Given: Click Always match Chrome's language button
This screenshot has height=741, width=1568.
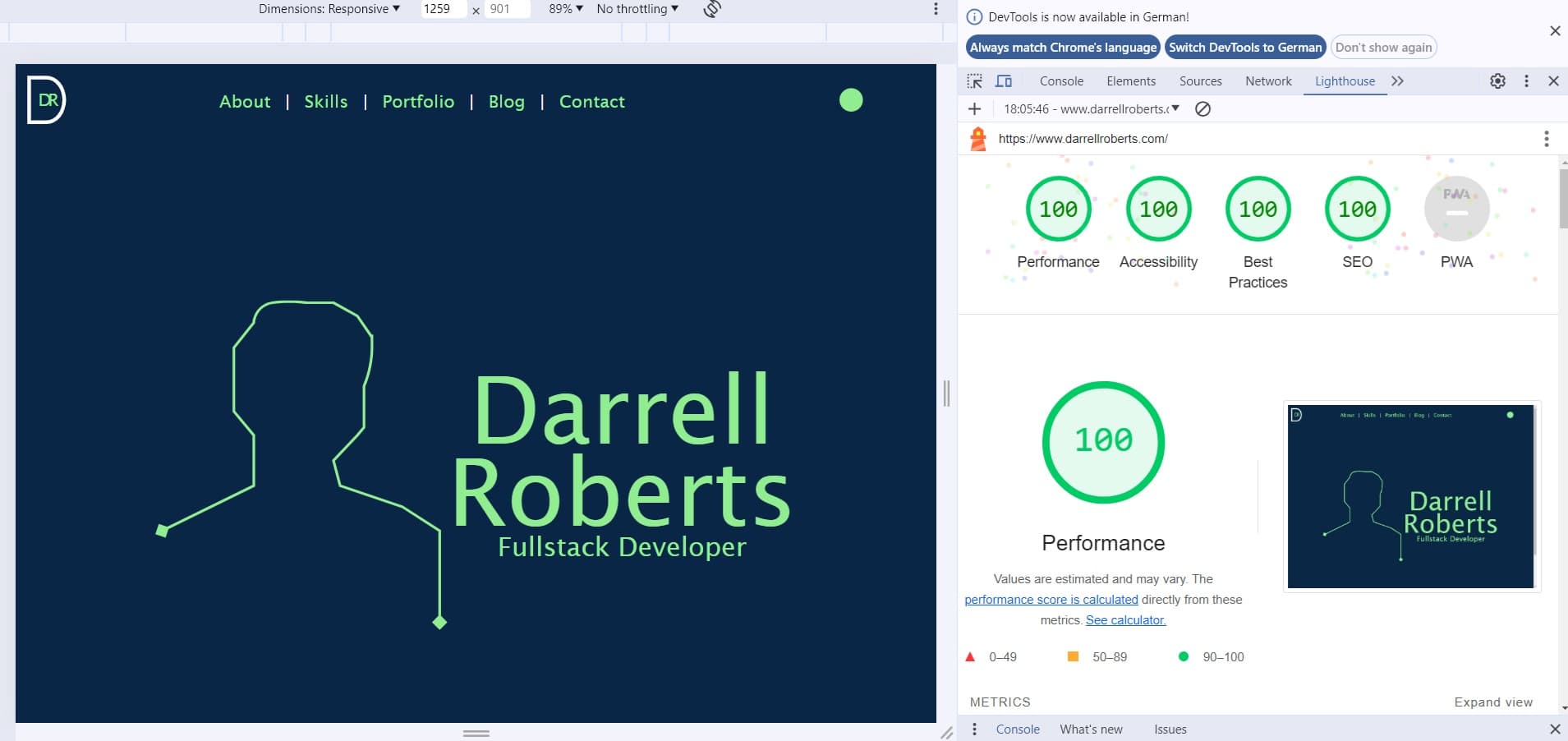Looking at the screenshot, I should (x=1063, y=48).
